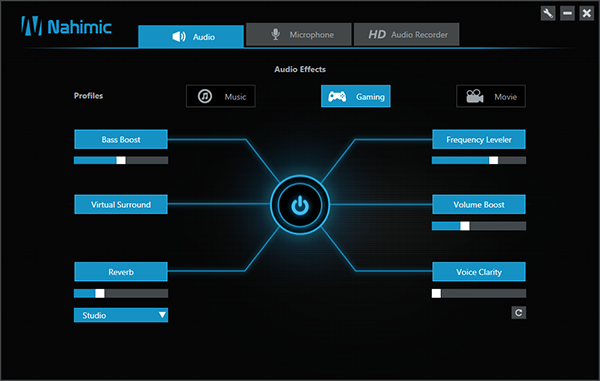Toggle the Virtual Surround effect
600x381 pixels.
(x=121, y=204)
